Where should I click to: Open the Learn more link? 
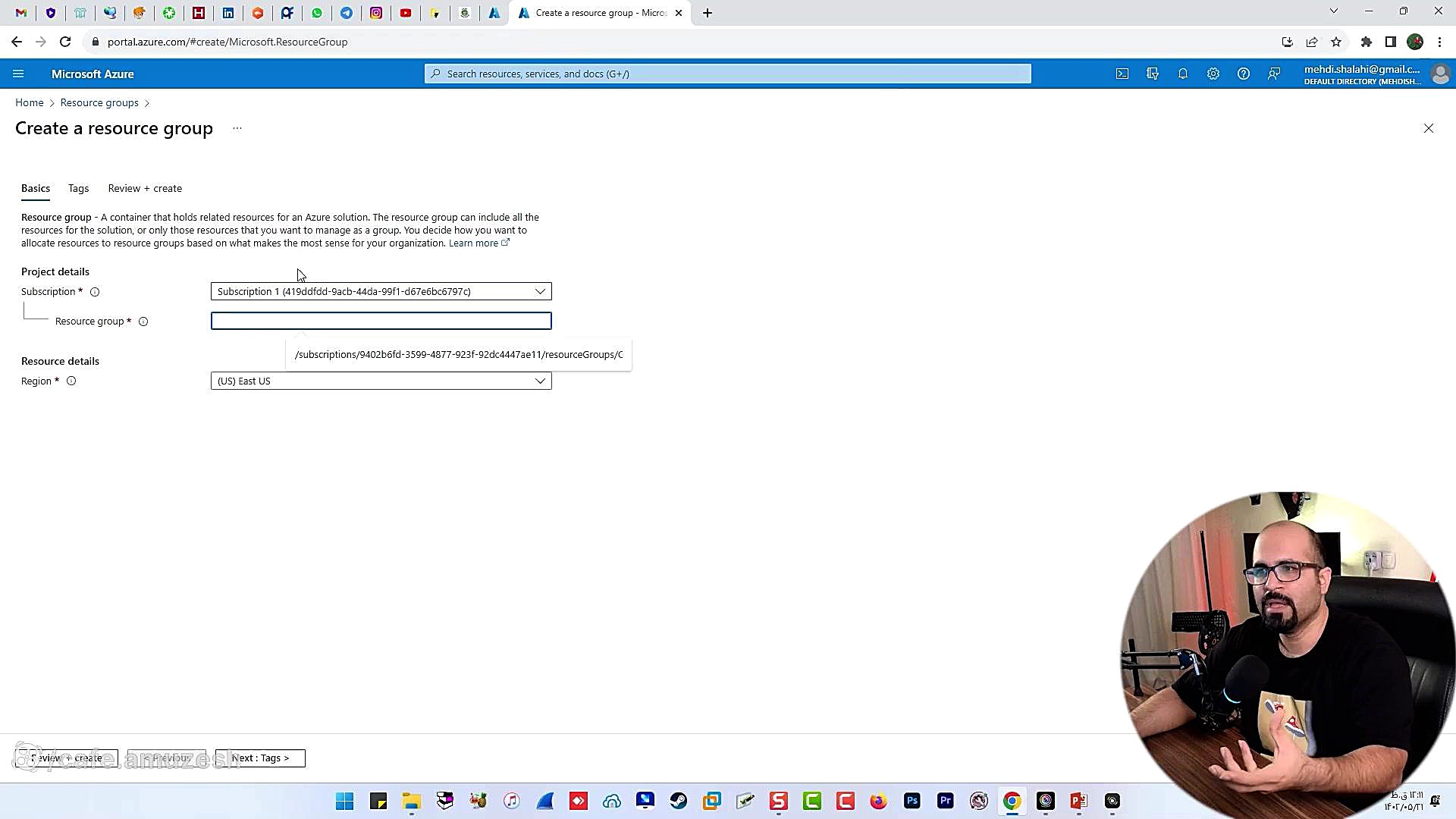pos(479,243)
